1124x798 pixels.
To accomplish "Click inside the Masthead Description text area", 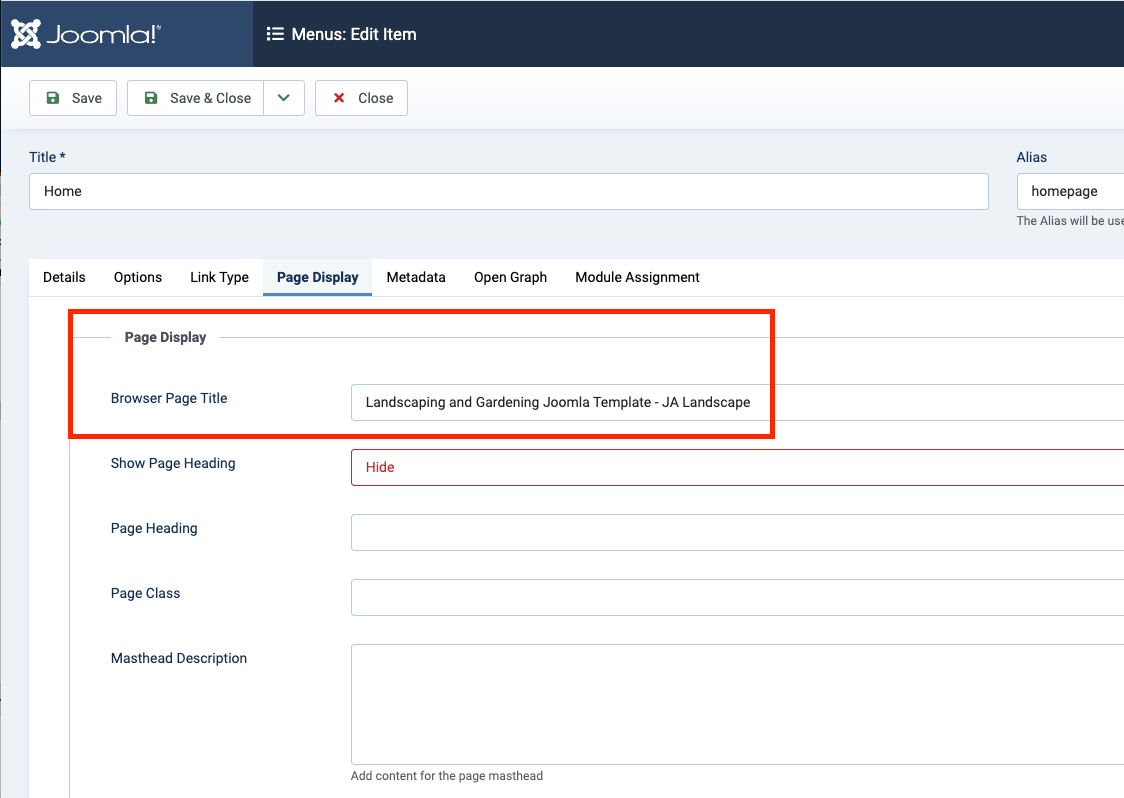I will [736, 704].
